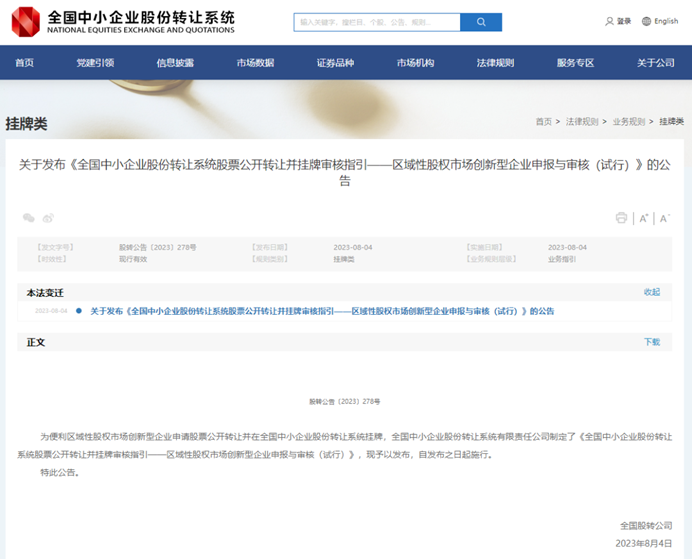Print the page with printer icon
692x559 pixels.
[621, 218]
